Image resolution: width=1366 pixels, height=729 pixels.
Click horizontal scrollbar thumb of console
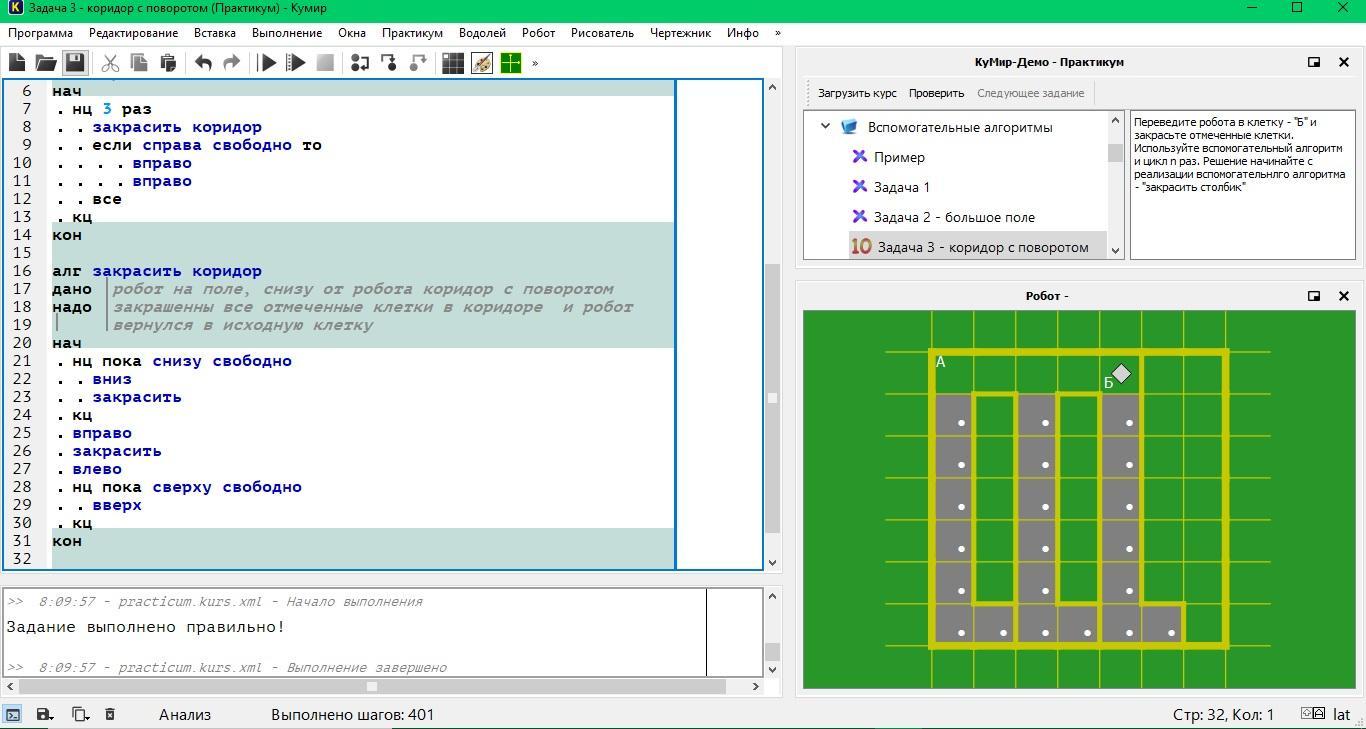pyautogui.click(x=372, y=686)
